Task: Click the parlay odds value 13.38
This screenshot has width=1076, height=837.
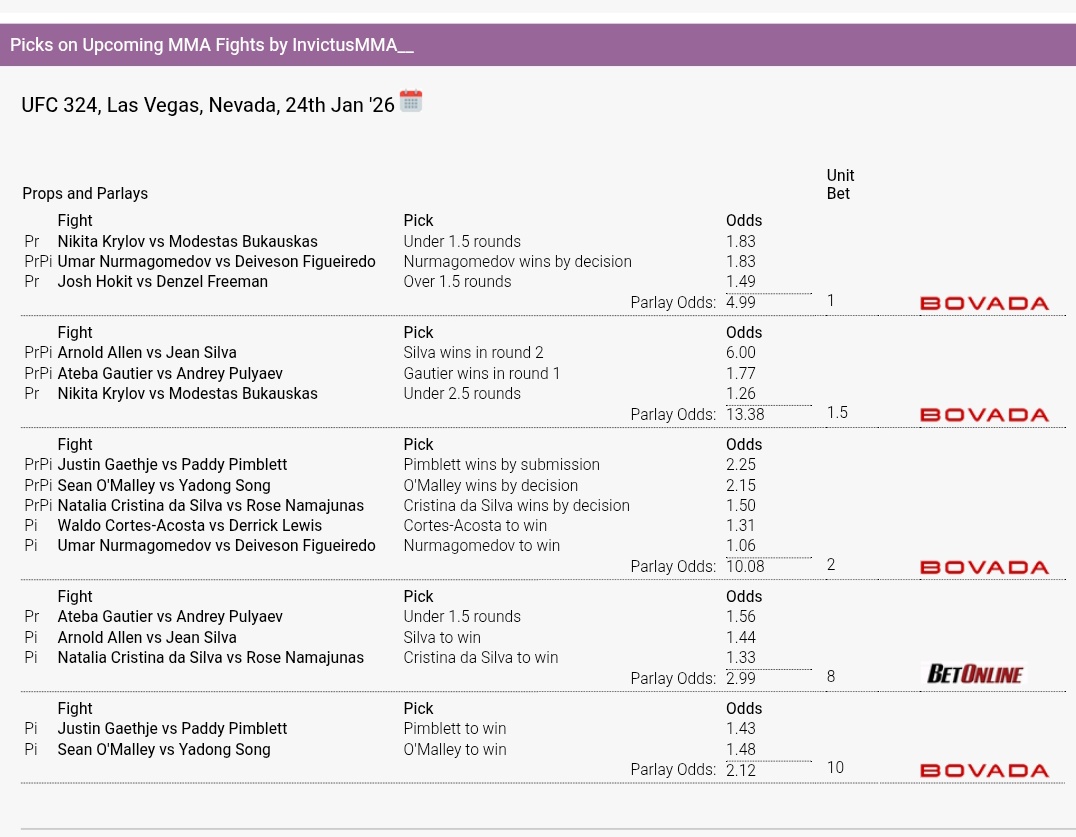Action: [x=745, y=414]
